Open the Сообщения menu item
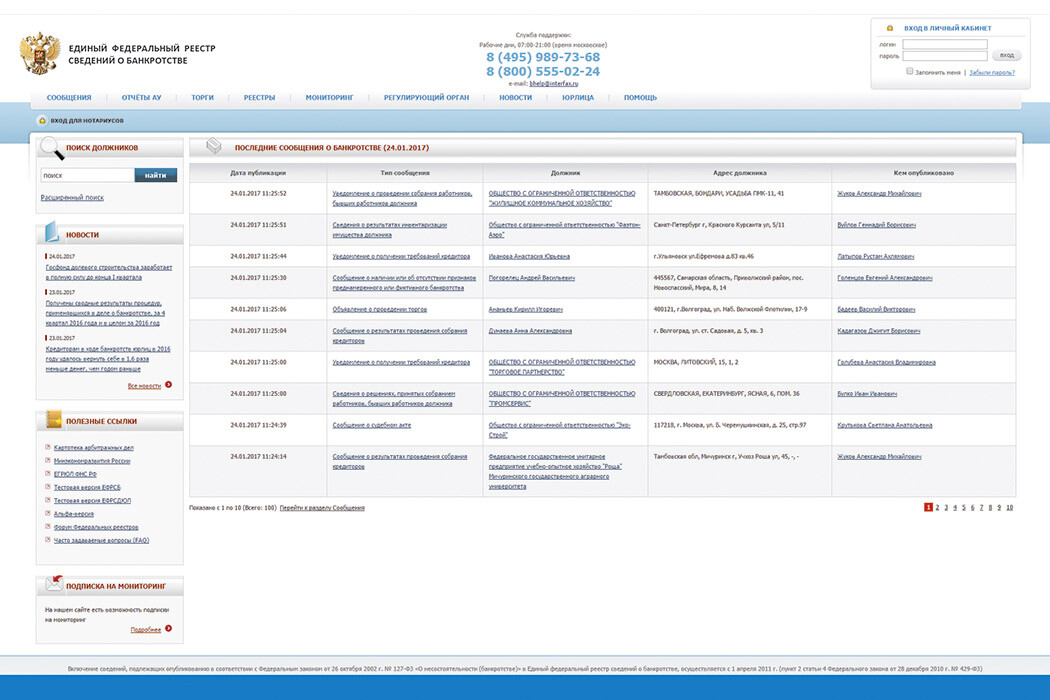1050x700 pixels. pyautogui.click(x=69, y=98)
